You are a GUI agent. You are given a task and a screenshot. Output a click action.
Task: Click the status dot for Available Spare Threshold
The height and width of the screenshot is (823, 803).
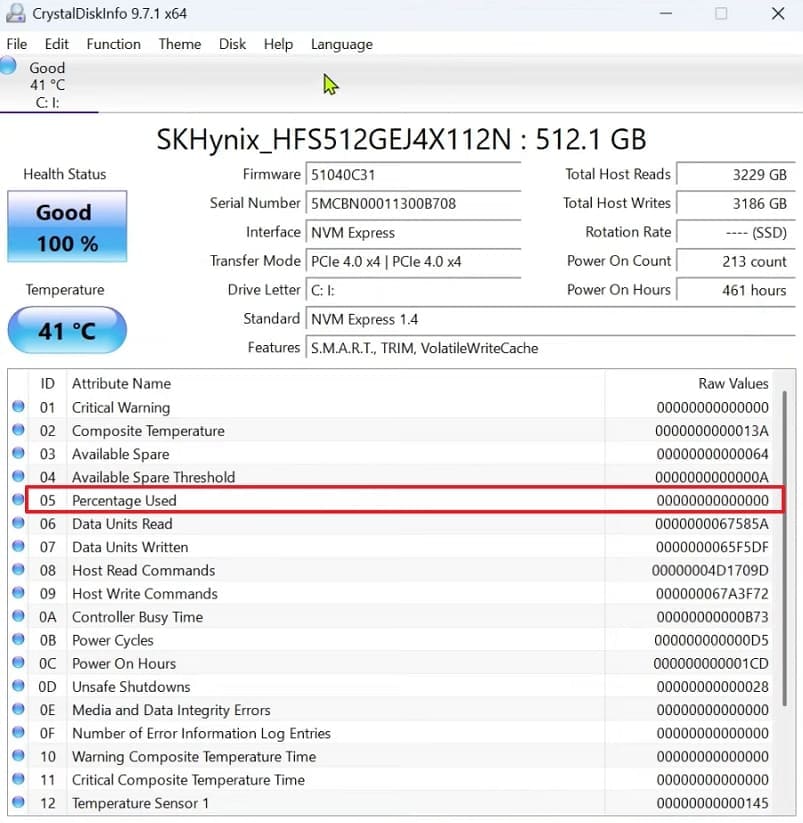18,476
